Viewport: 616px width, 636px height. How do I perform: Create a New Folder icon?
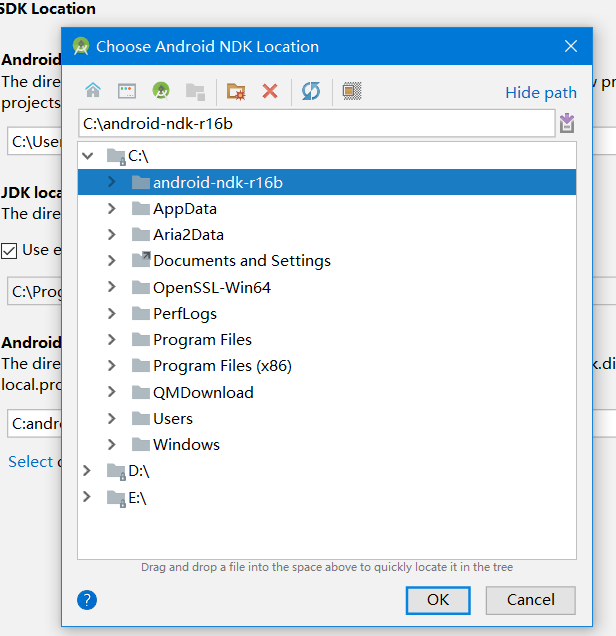pyautogui.click(x=236, y=91)
